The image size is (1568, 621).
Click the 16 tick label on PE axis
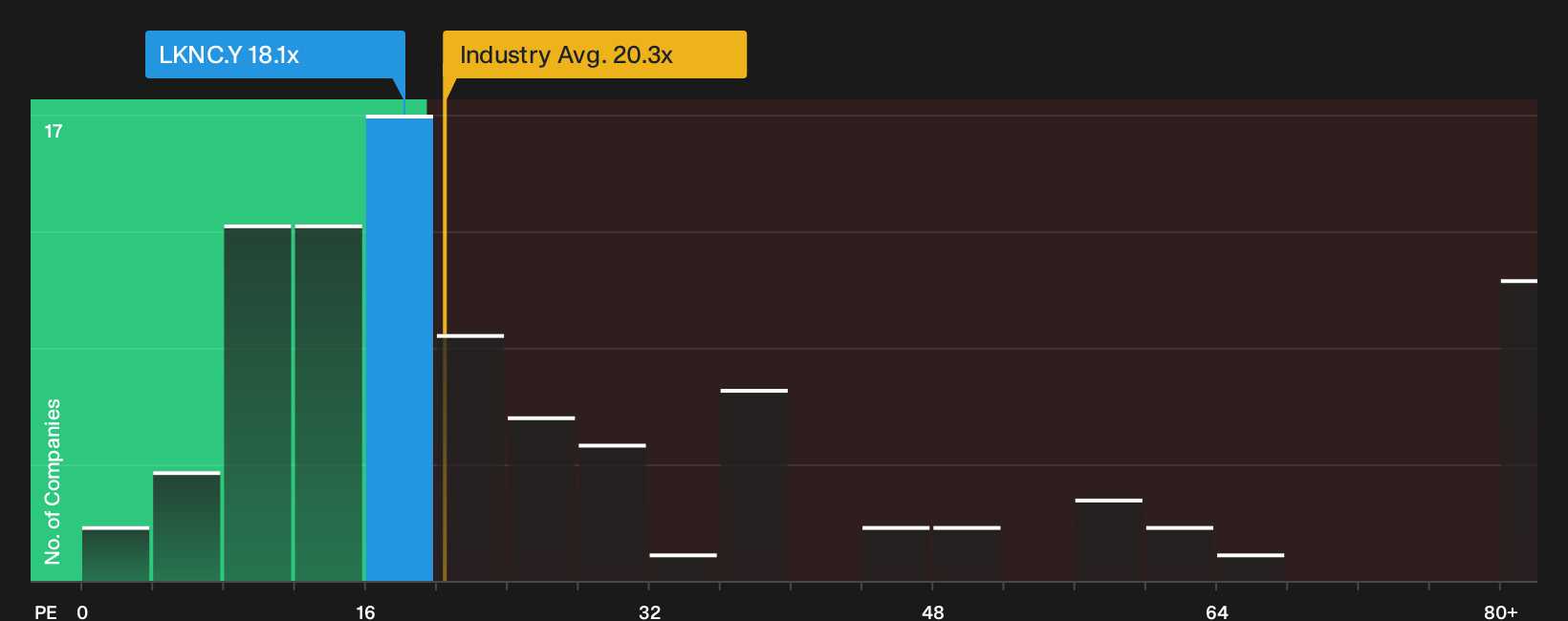[x=365, y=612]
